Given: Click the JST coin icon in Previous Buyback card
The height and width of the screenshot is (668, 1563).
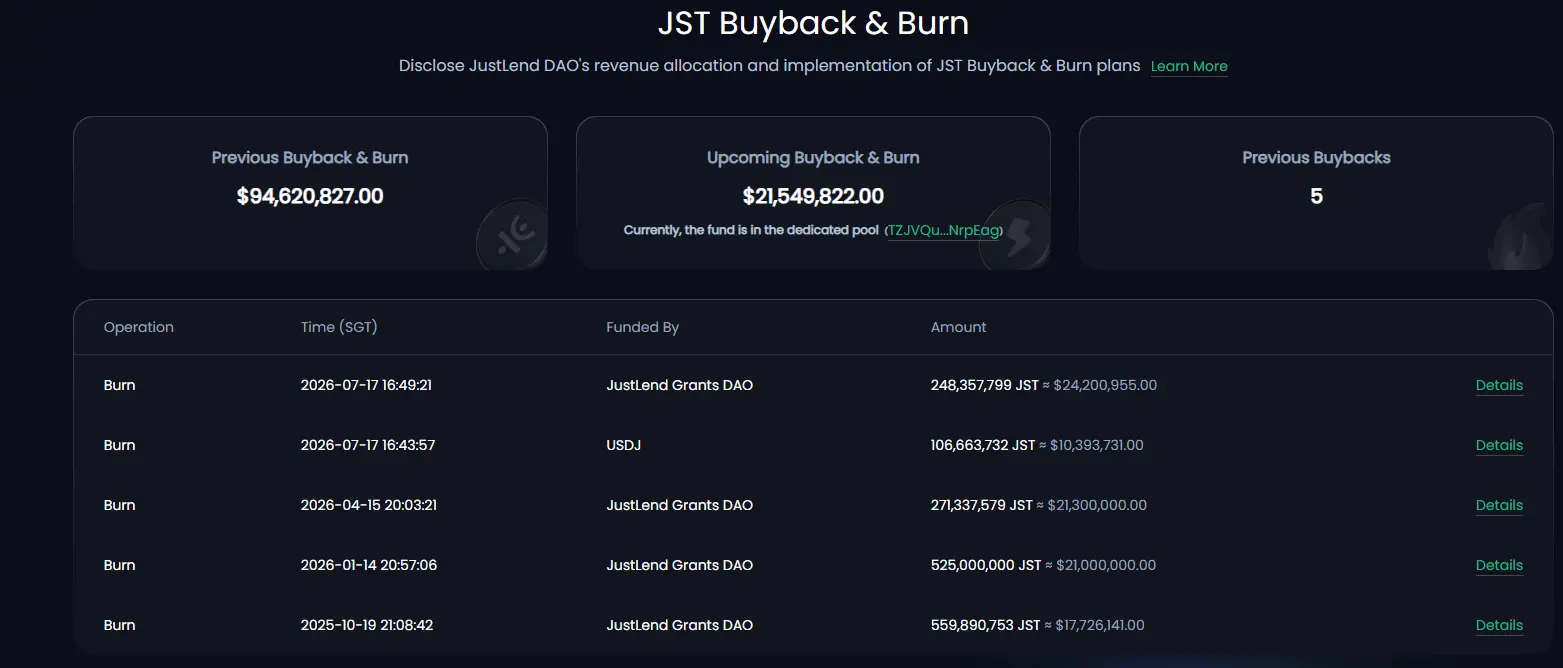Looking at the screenshot, I should 511,236.
